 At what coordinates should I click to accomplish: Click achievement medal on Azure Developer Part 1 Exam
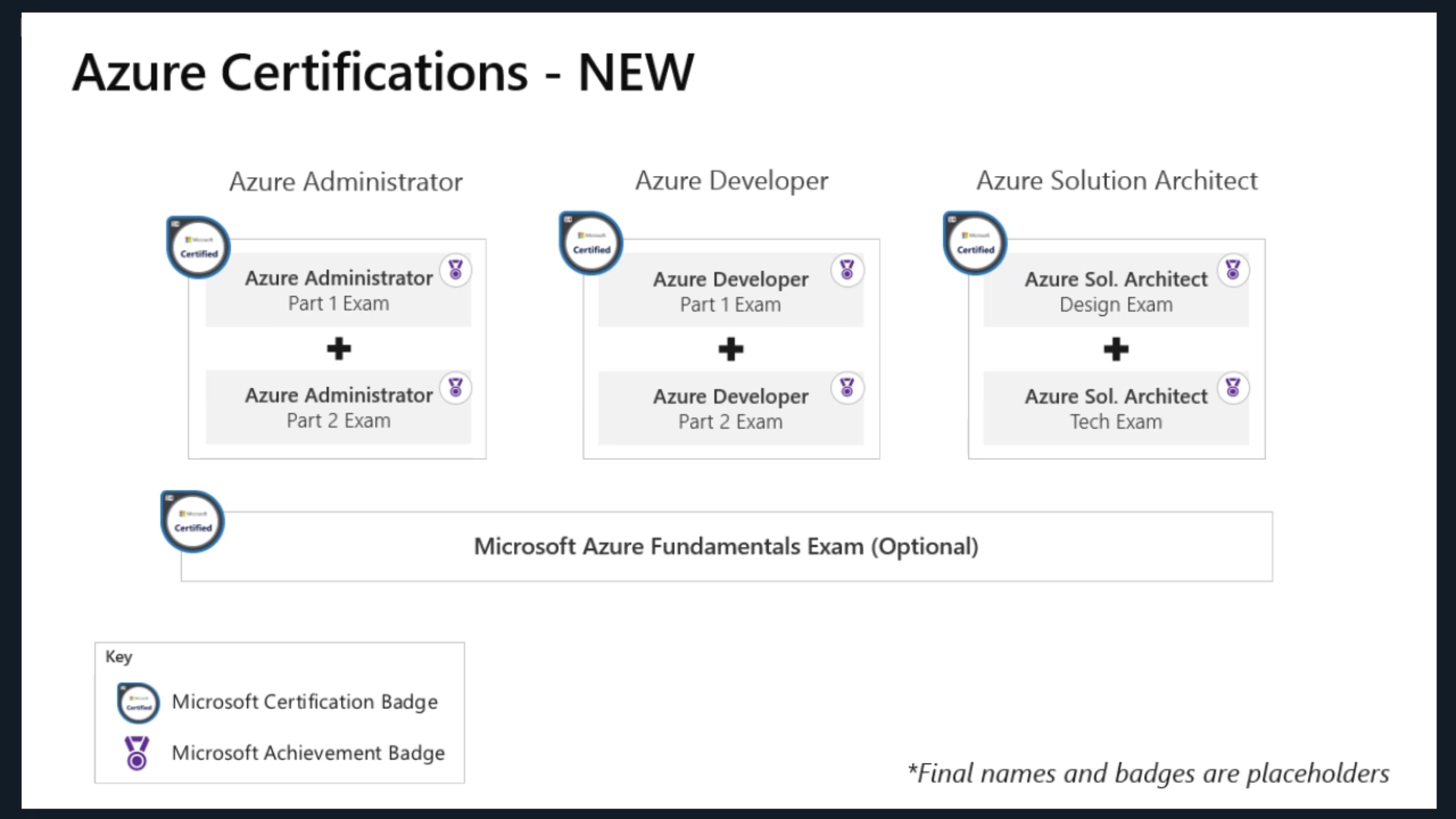coord(847,270)
